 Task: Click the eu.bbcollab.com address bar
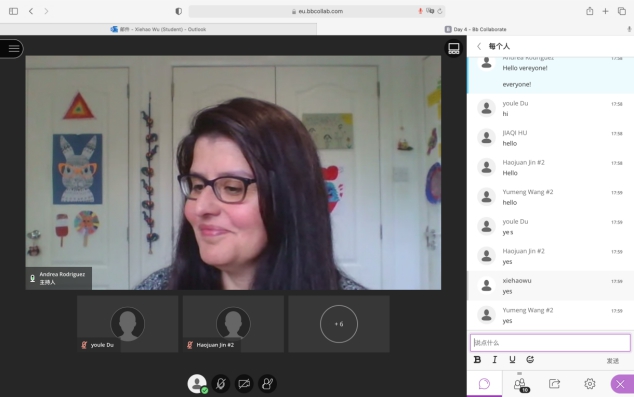317,11
